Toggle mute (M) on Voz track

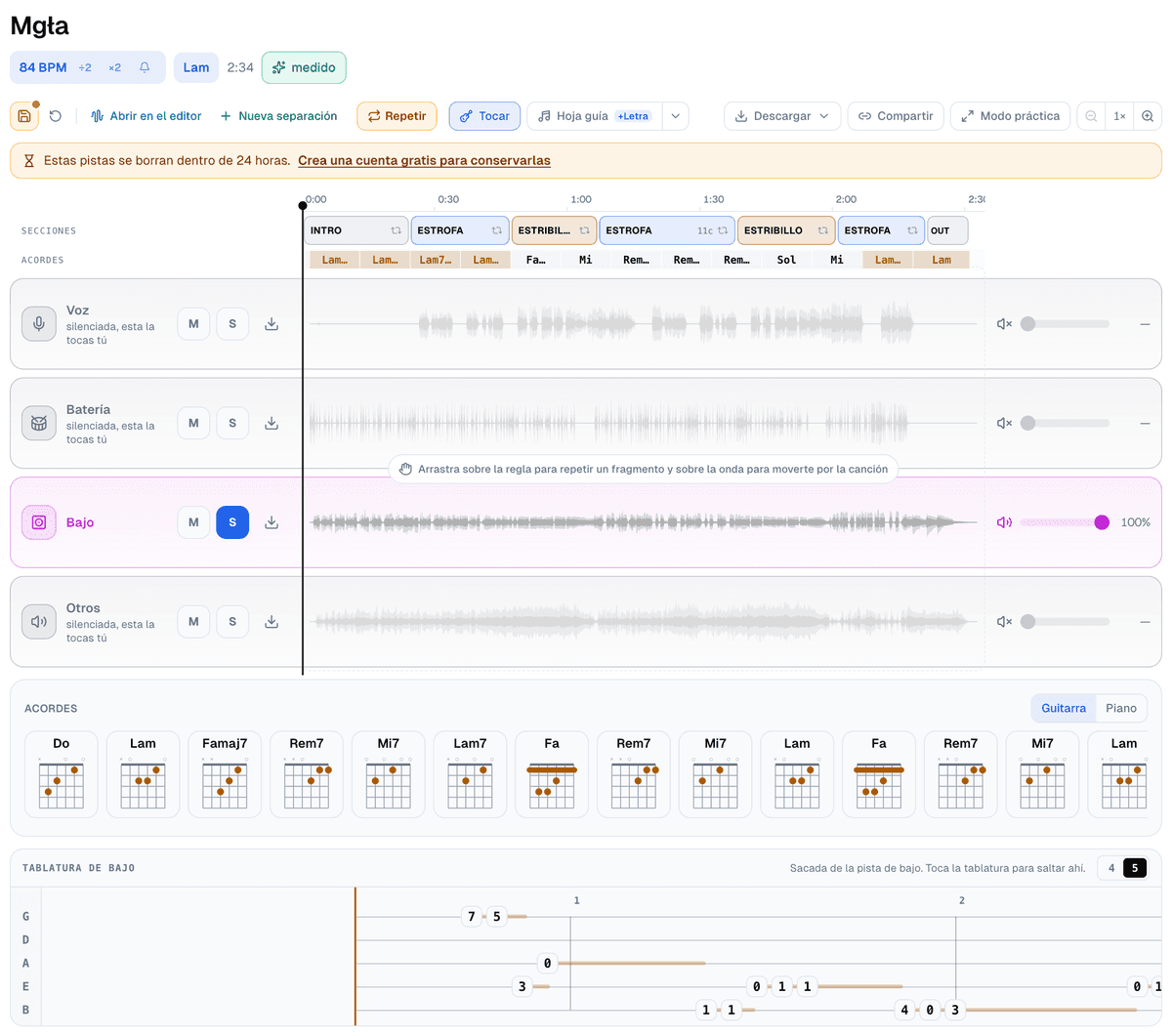click(x=193, y=324)
